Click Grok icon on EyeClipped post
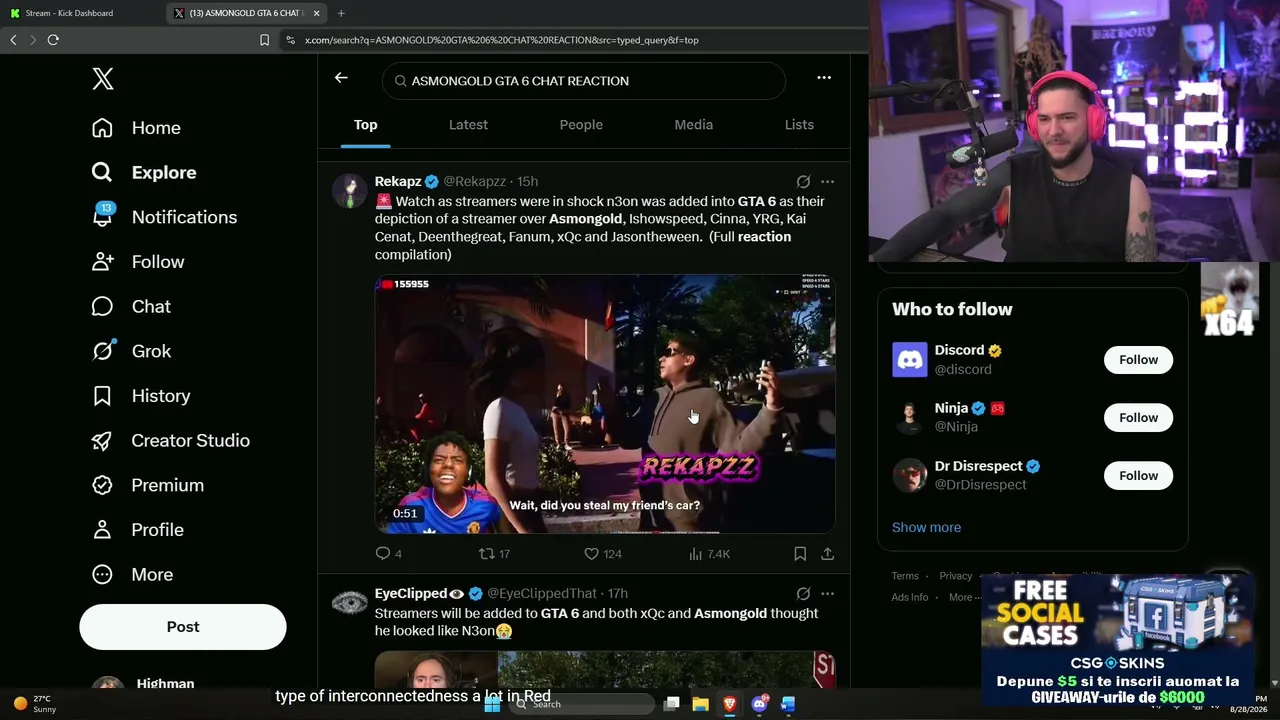The image size is (1280, 720). [x=803, y=593]
